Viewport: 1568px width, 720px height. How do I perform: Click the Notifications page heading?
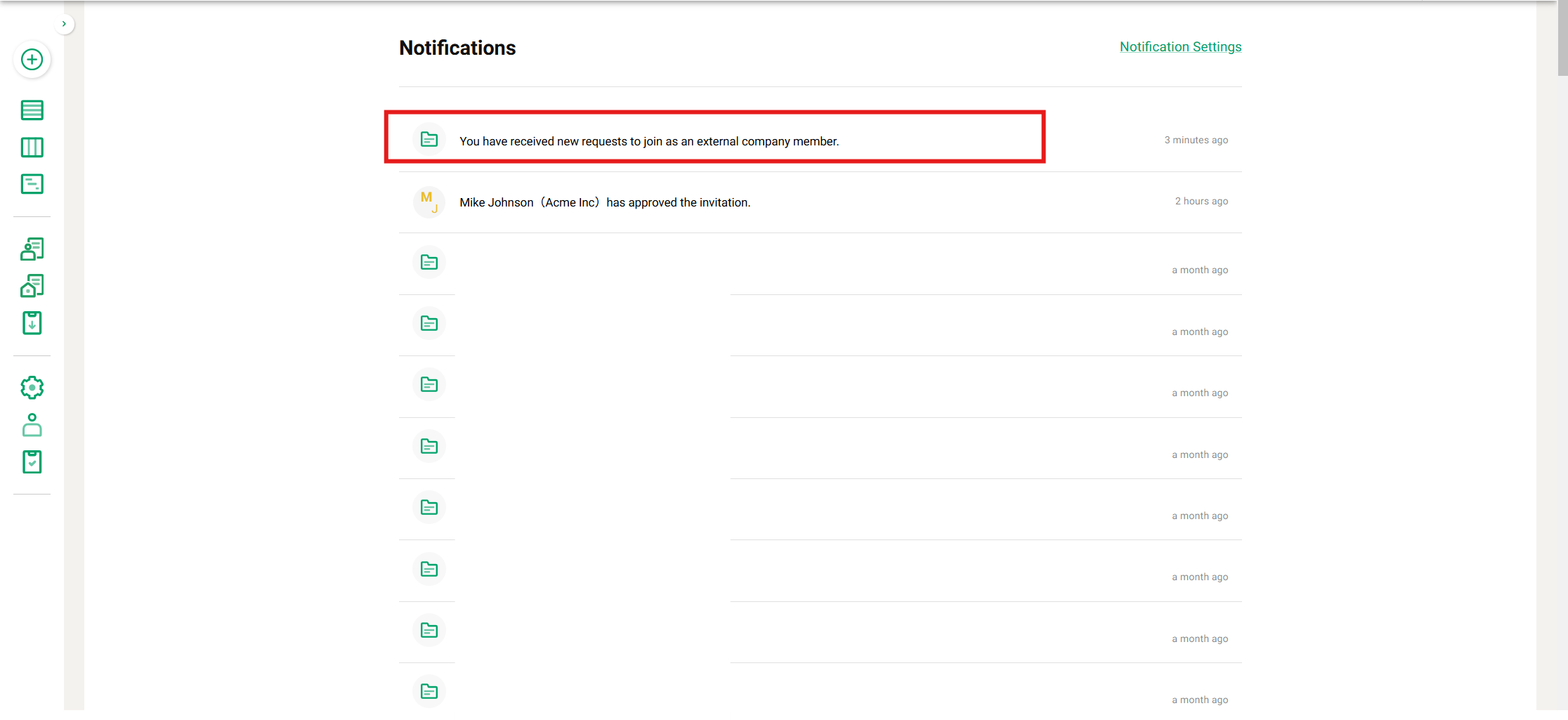coord(457,48)
